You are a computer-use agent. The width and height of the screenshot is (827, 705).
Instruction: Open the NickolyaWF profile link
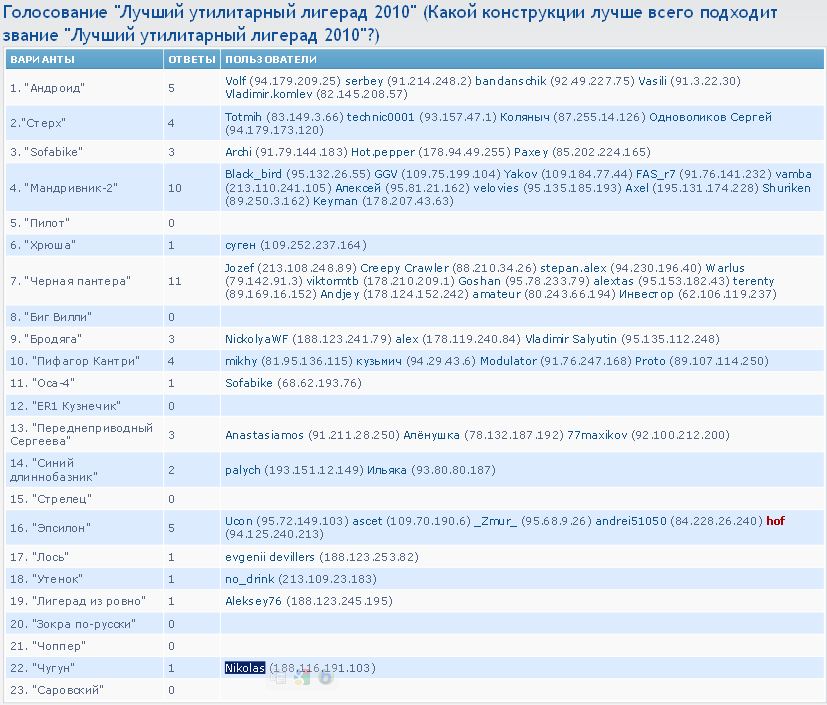coord(256,339)
